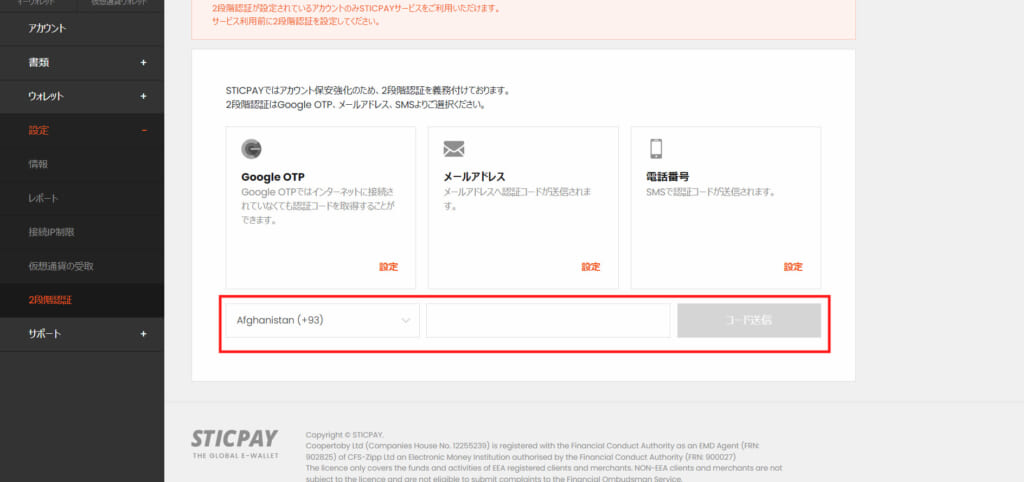The image size is (1024, 482).
Task: Select 2段階認証 in sidebar
Action: (x=50, y=300)
